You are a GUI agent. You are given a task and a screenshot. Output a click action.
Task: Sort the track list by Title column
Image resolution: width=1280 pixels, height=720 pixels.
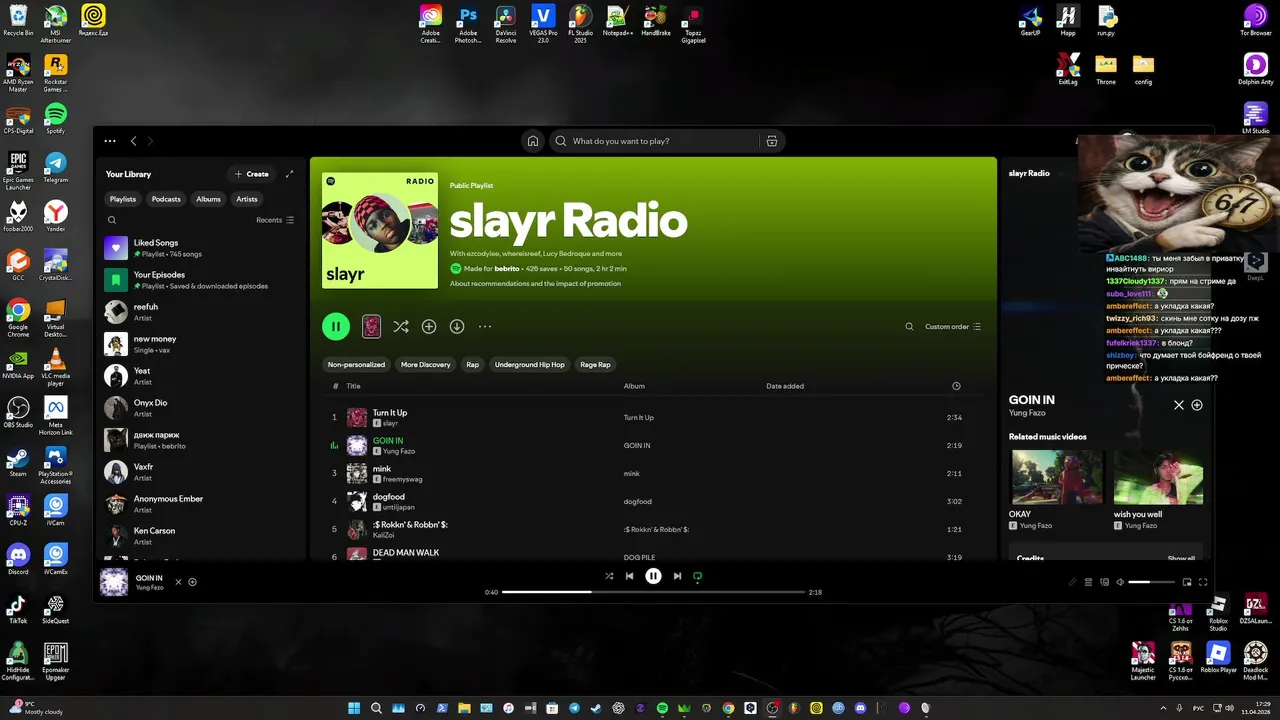pyautogui.click(x=353, y=386)
